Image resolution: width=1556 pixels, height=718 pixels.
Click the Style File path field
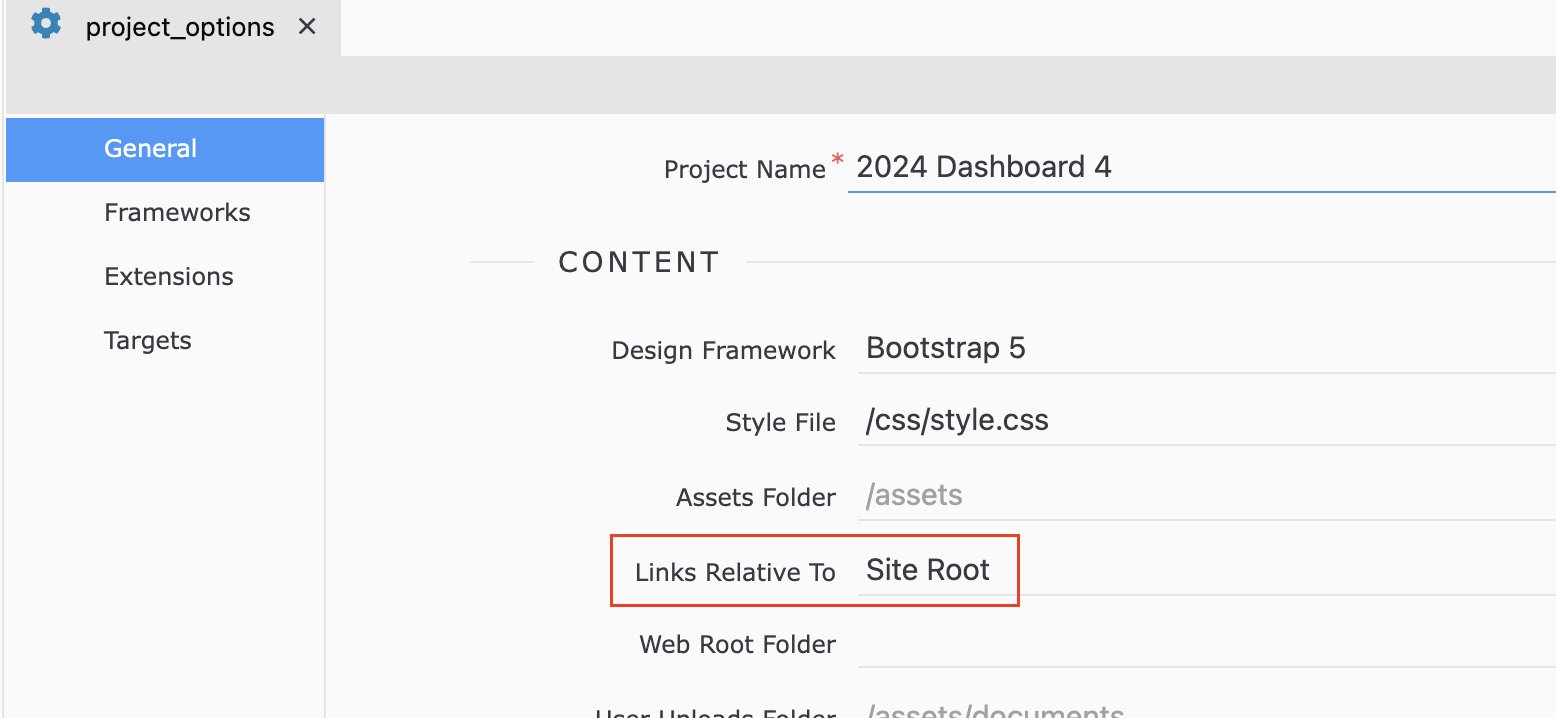pos(1200,420)
